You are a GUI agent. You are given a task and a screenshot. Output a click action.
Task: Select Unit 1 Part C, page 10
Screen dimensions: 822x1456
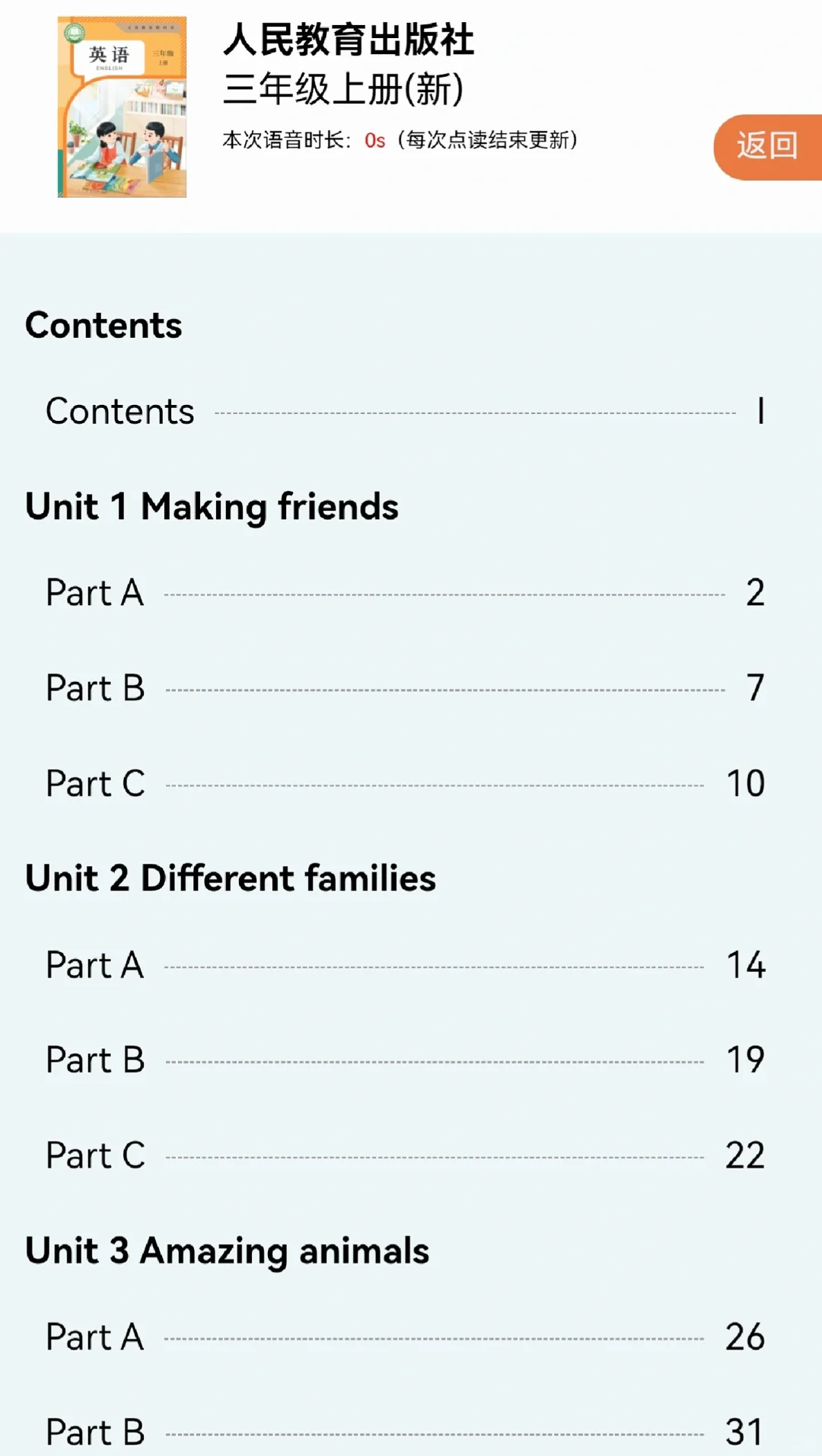pyautogui.click(x=95, y=784)
